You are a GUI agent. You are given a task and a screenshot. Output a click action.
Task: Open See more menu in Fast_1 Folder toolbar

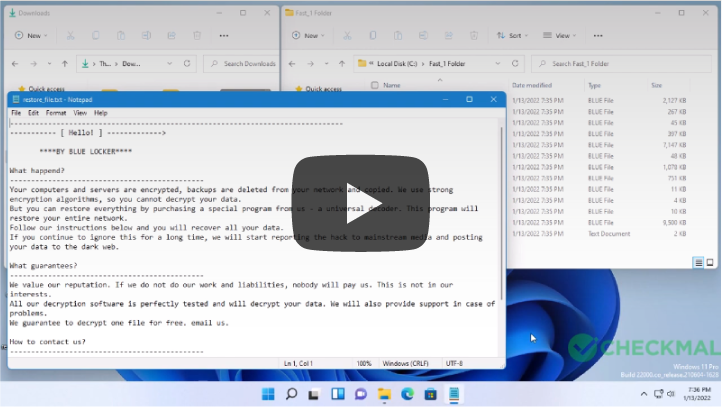(x=598, y=35)
